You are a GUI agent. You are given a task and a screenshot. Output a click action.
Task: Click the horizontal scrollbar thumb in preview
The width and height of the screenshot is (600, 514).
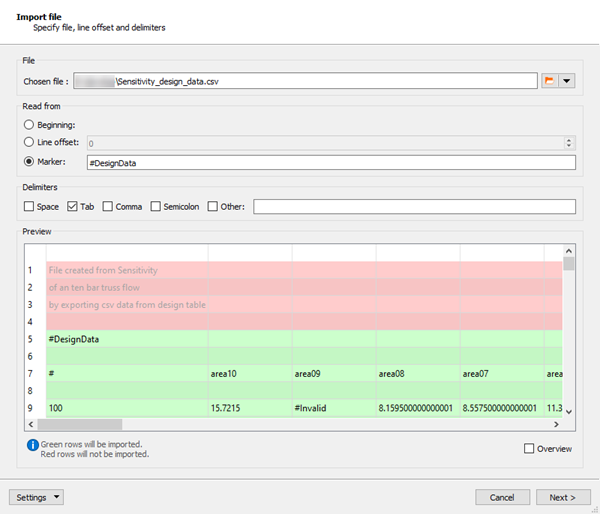pyautogui.click(x=80, y=424)
